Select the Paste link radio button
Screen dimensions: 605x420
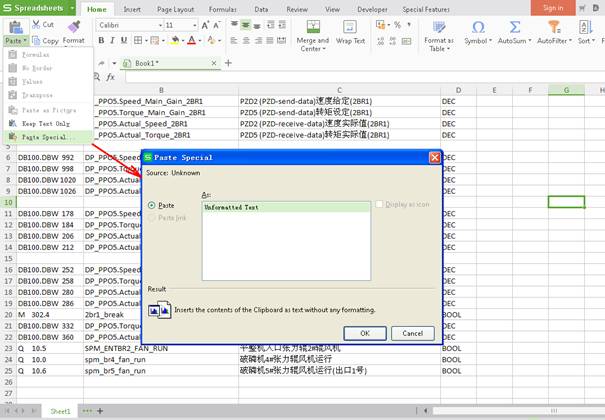[153, 217]
